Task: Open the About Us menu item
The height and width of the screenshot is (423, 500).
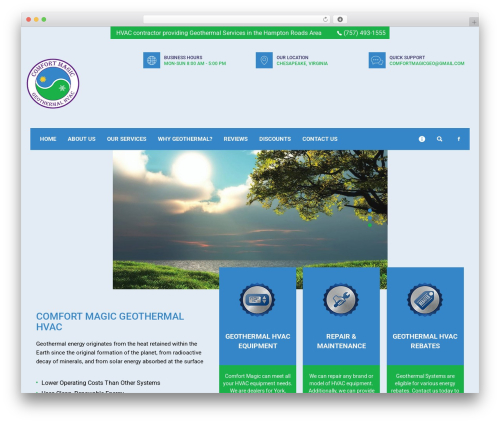Action: [82, 139]
